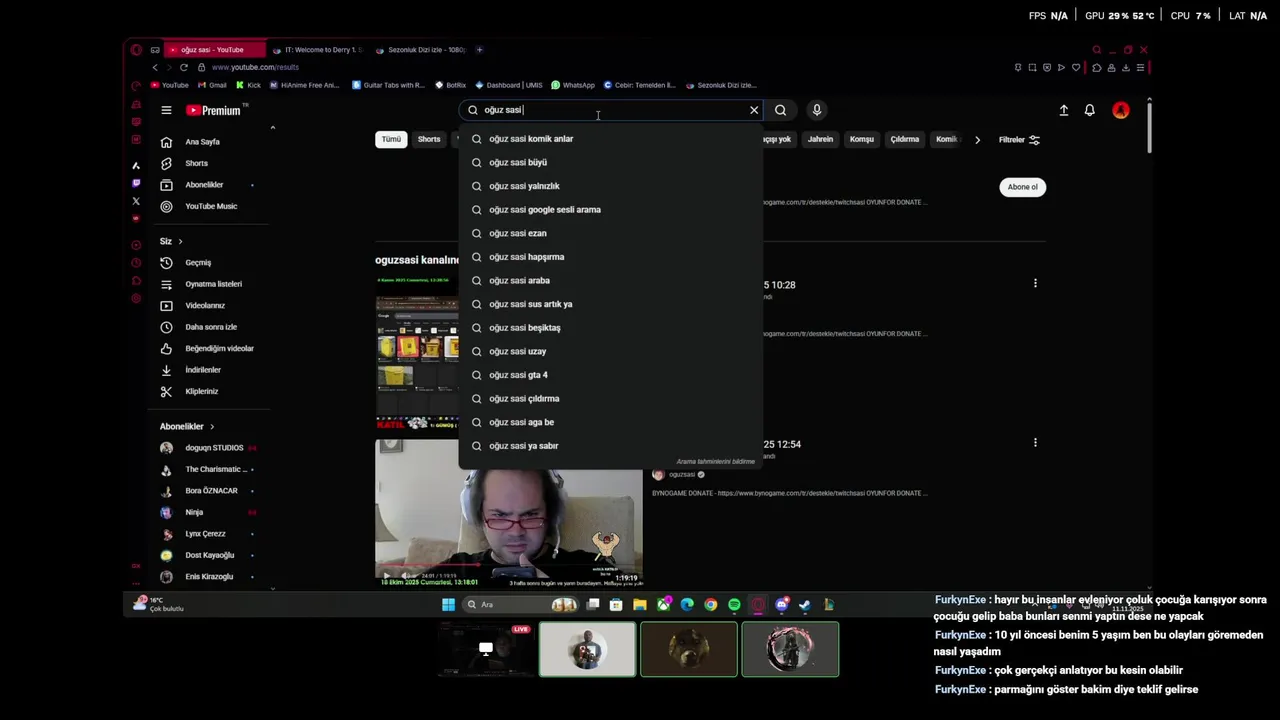Click the 'Abone ol' subscribe button
The height and width of the screenshot is (720, 1280).
(x=1022, y=187)
